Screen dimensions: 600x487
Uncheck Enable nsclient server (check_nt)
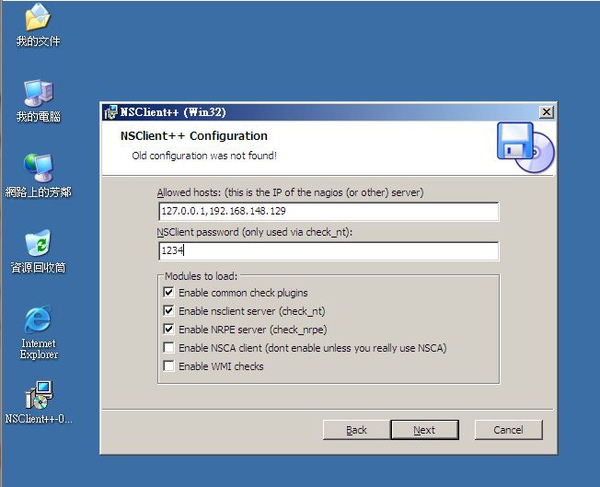click(x=168, y=311)
